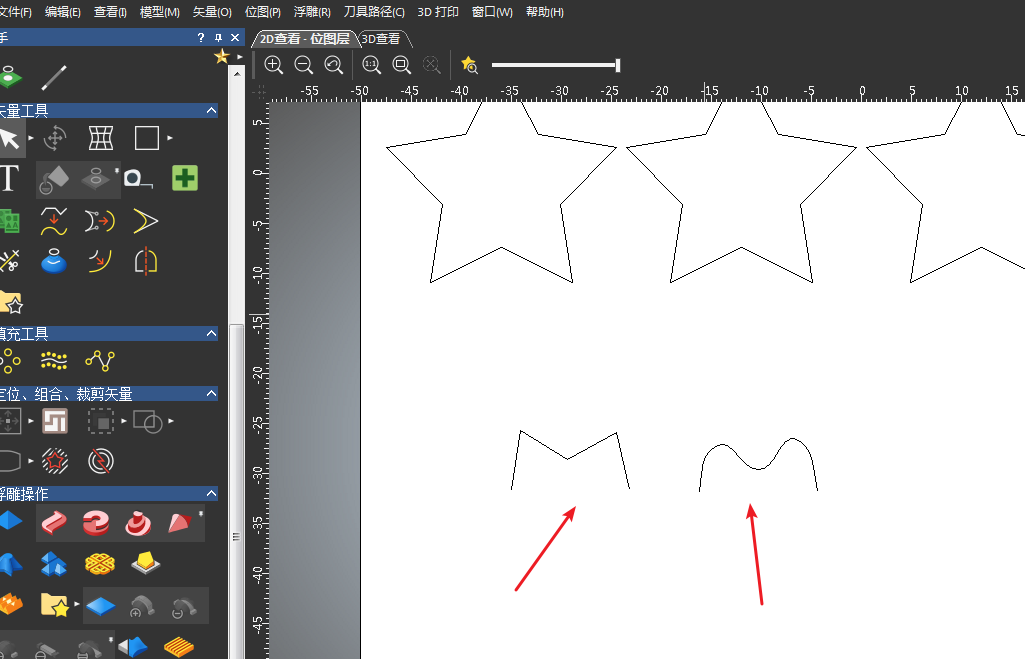Click the gold star favorites button
The image size is (1025, 659).
[222, 57]
